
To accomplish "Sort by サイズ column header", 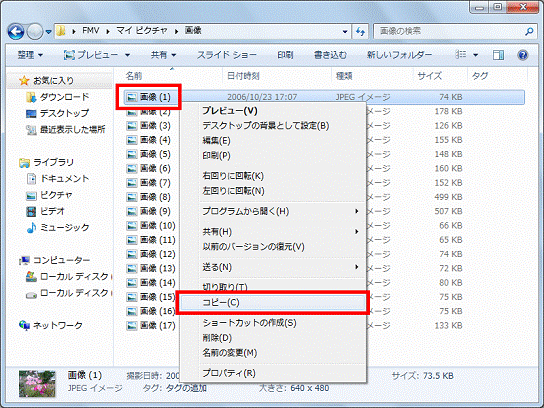I will click(x=430, y=76).
